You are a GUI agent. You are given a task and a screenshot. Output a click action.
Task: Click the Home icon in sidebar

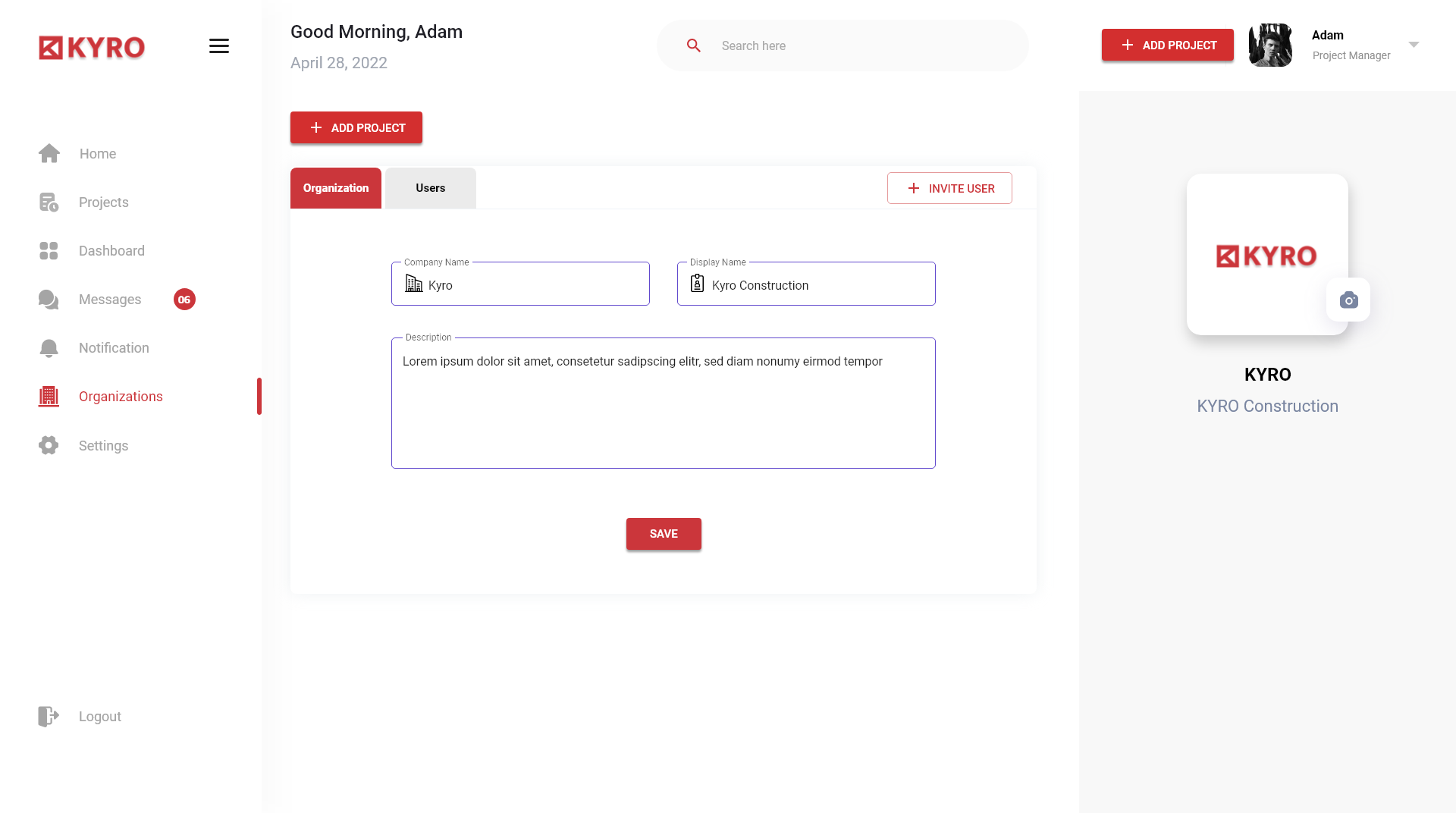[x=49, y=153]
